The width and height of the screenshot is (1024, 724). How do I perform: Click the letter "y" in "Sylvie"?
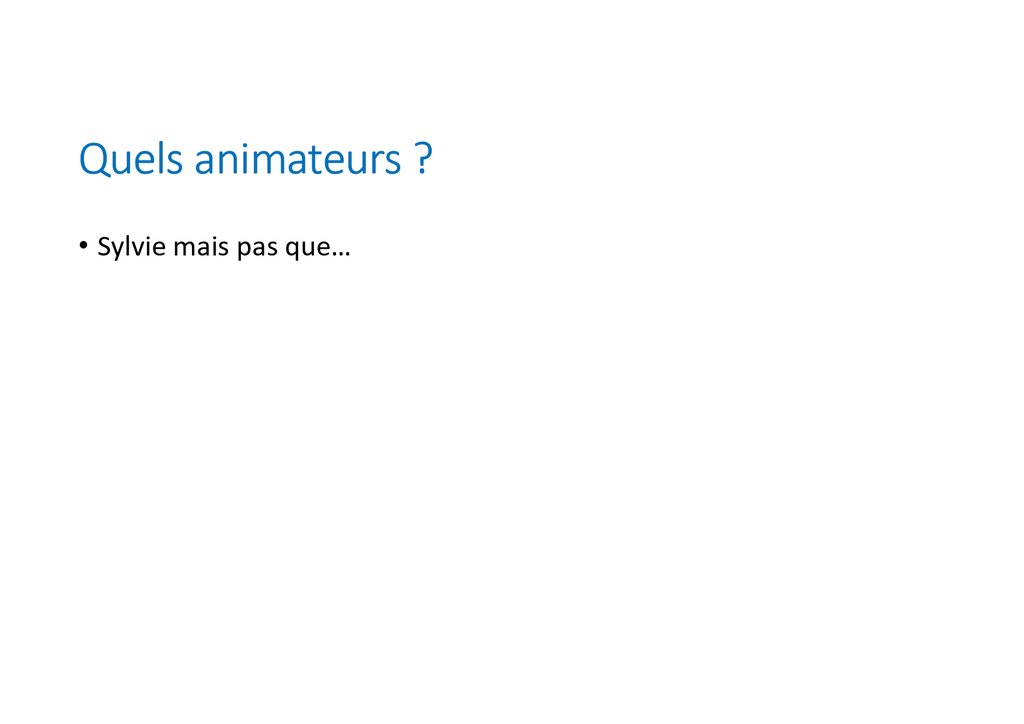(116, 250)
